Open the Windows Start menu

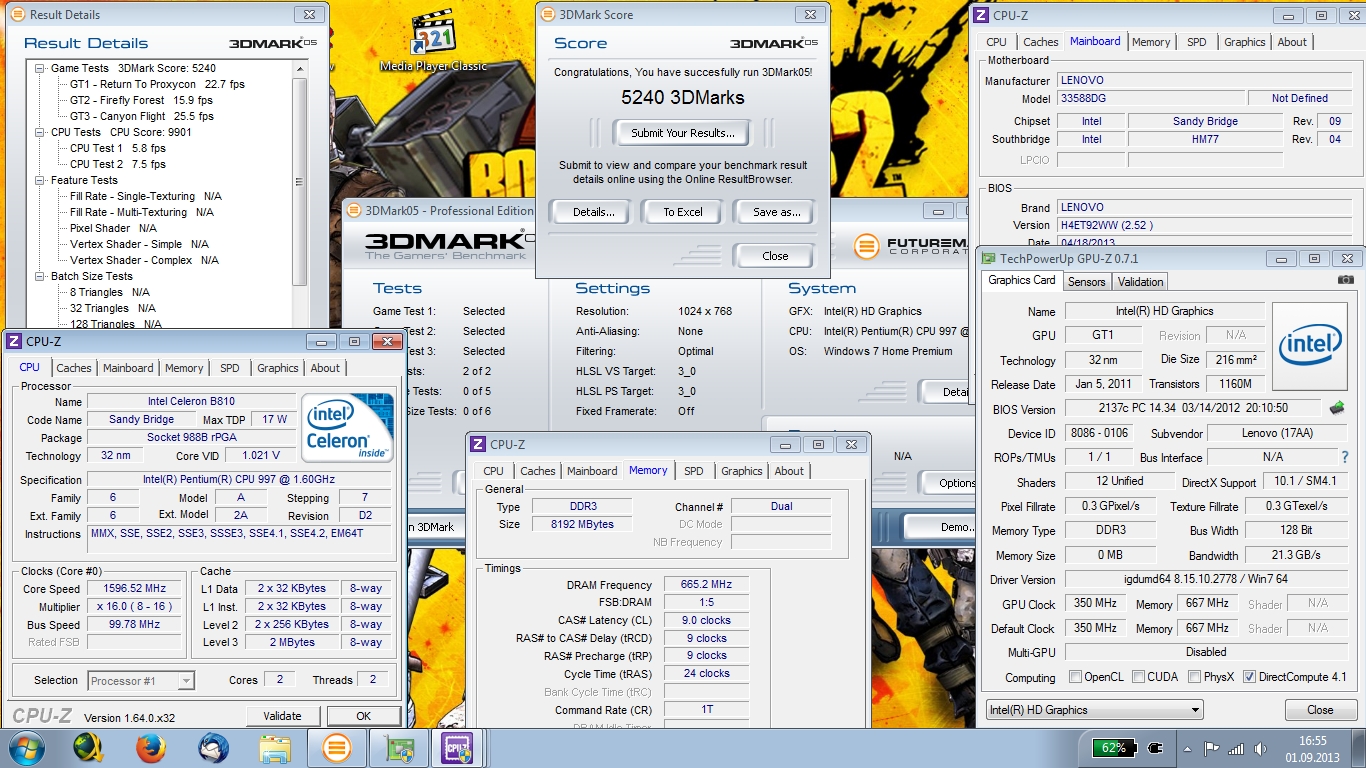[25, 748]
